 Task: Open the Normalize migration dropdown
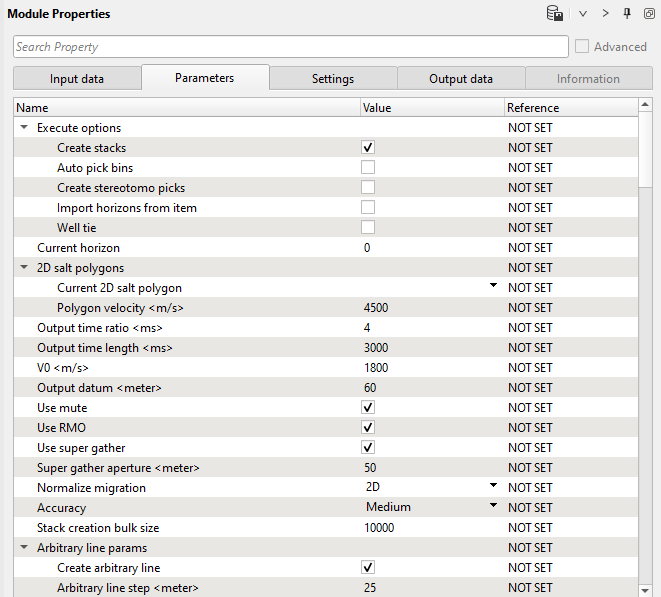click(x=492, y=487)
